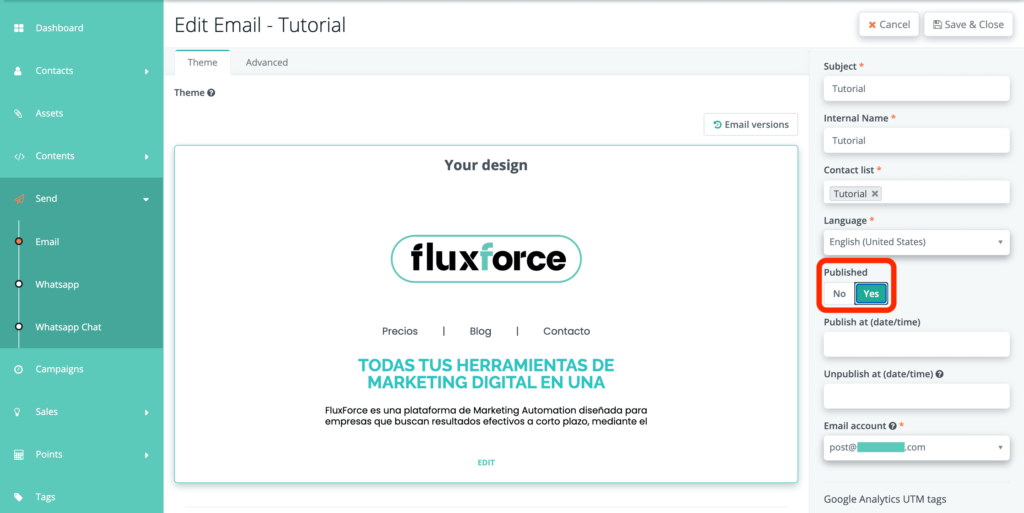The width and height of the screenshot is (1024, 513).
Task: Open Whatsapp Chat under Send
Action: tap(68, 327)
